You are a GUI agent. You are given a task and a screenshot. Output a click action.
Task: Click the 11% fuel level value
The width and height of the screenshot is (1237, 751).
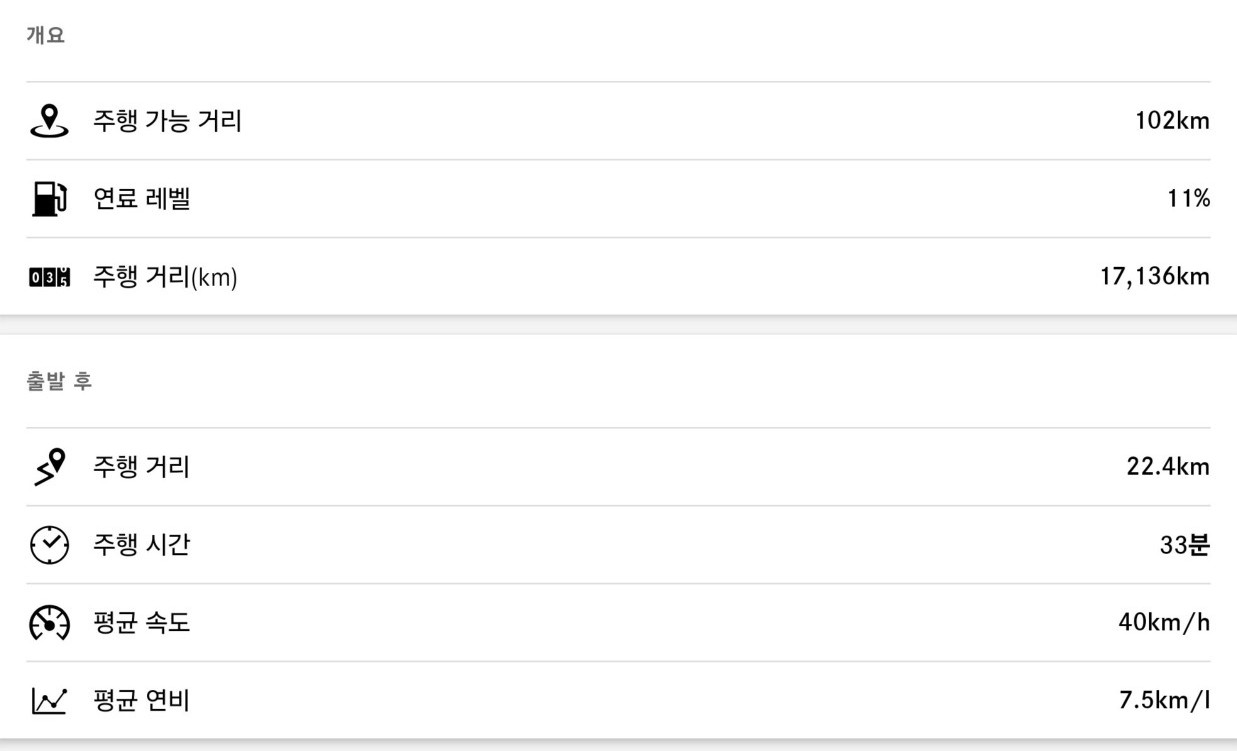tap(1188, 199)
